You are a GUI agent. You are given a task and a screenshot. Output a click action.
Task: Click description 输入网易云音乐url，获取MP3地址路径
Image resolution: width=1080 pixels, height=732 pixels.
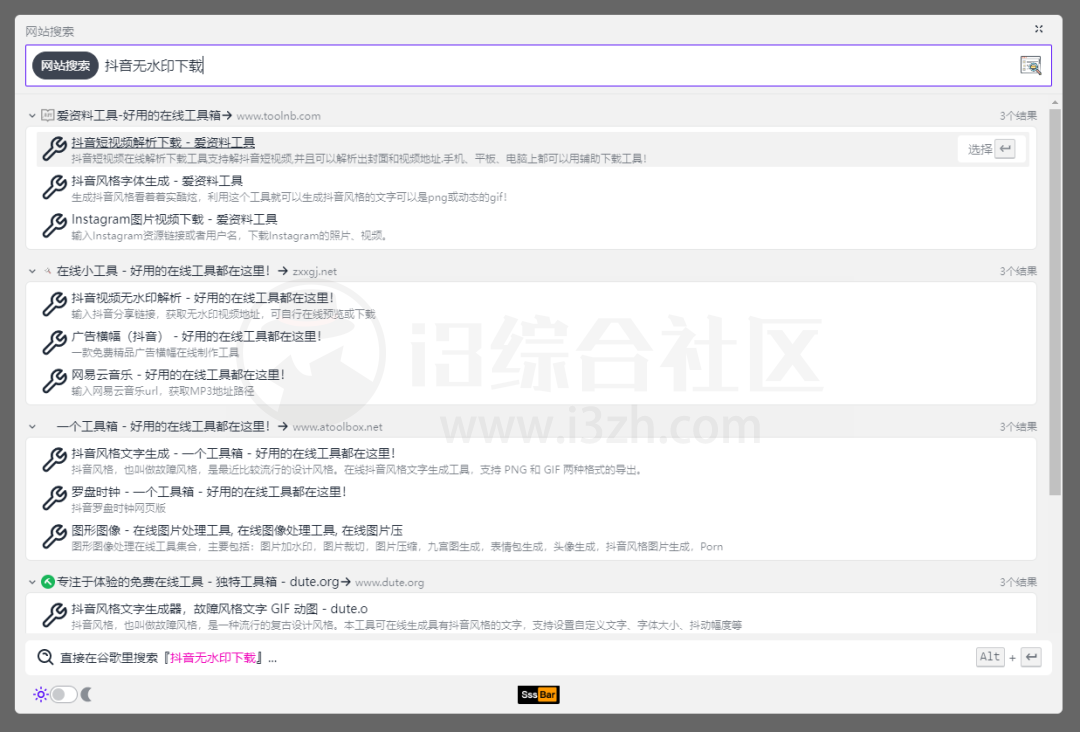pyautogui.click(x=163, y=391)
